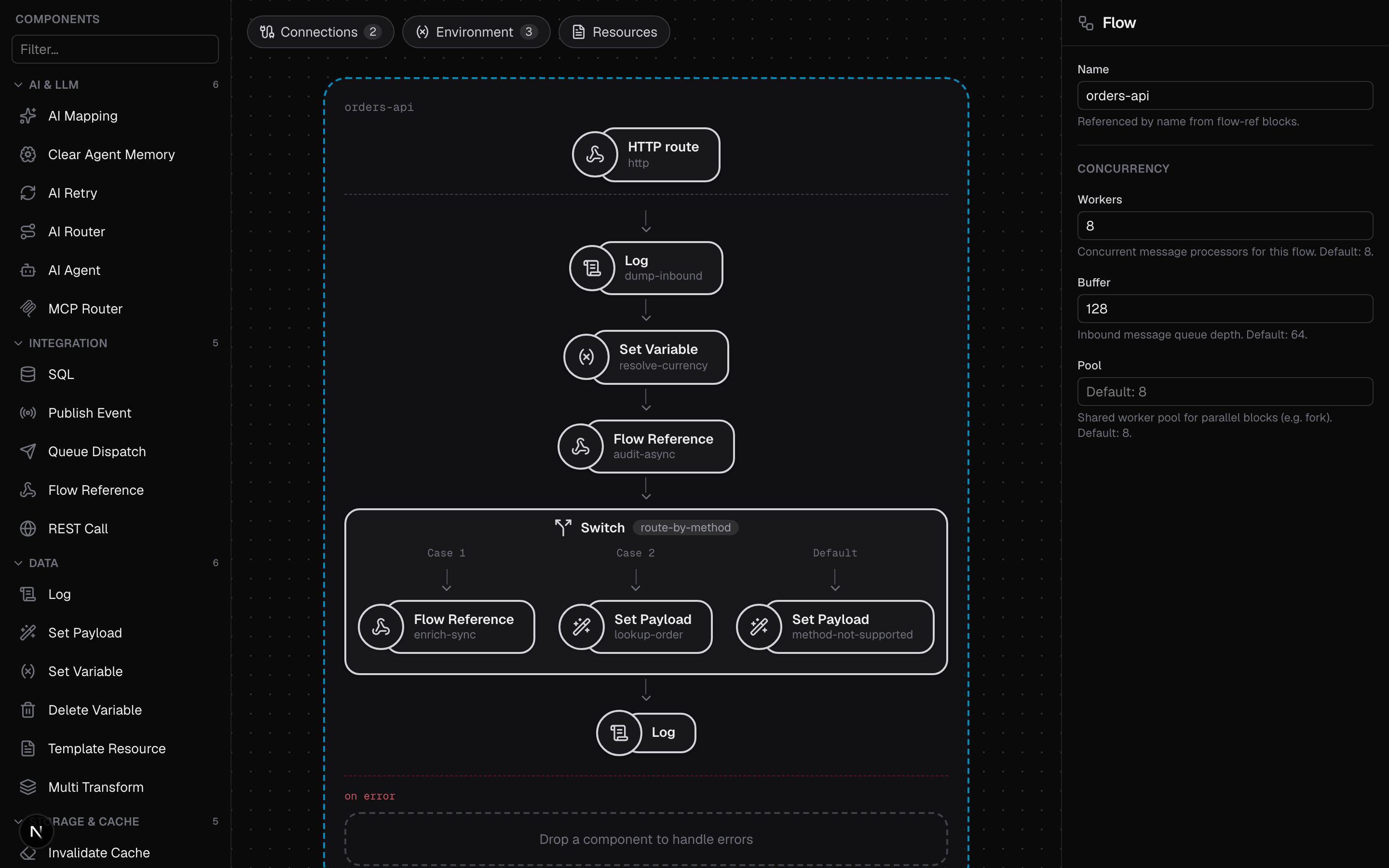Screen dimensions: 1389x868
Task: Select the AI Retry component icon
Action: (x=27, y=193)
